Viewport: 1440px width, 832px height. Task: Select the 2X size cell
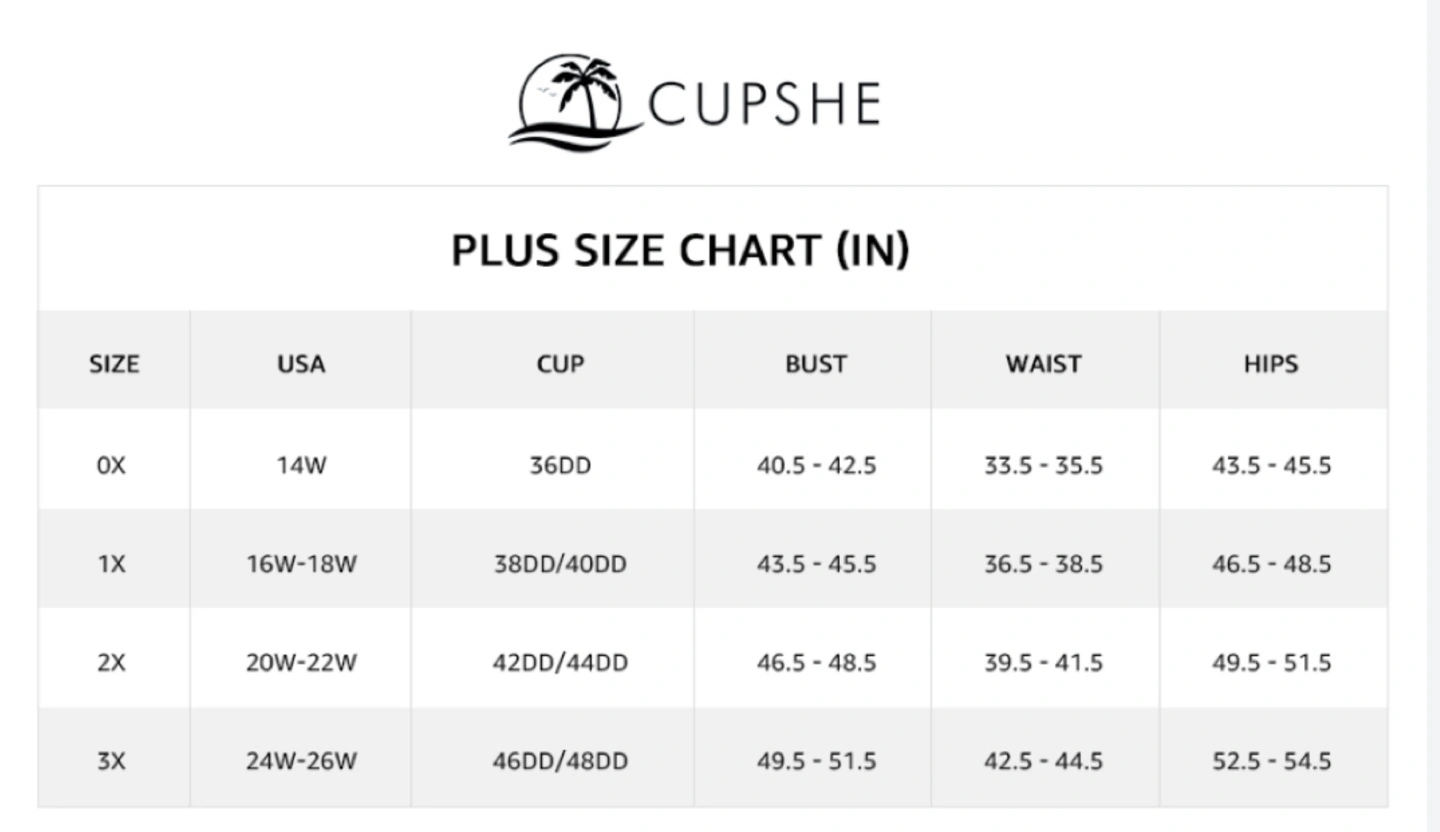click(x=113, y=663)
